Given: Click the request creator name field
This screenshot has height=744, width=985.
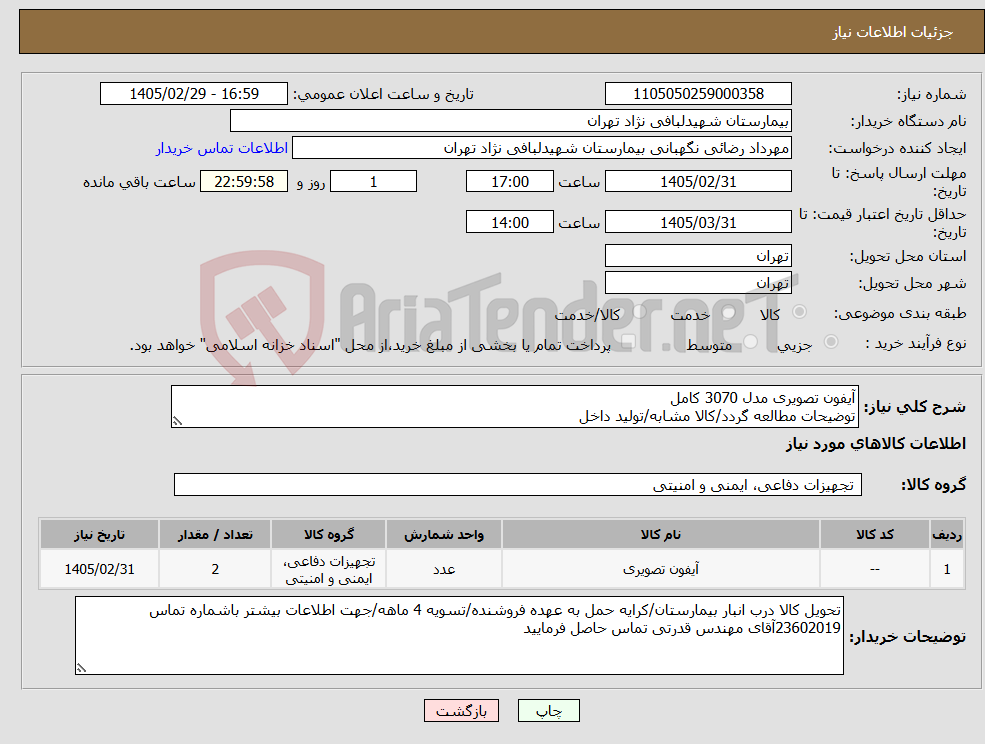Looking at the screenshot, I should (541, 148).
